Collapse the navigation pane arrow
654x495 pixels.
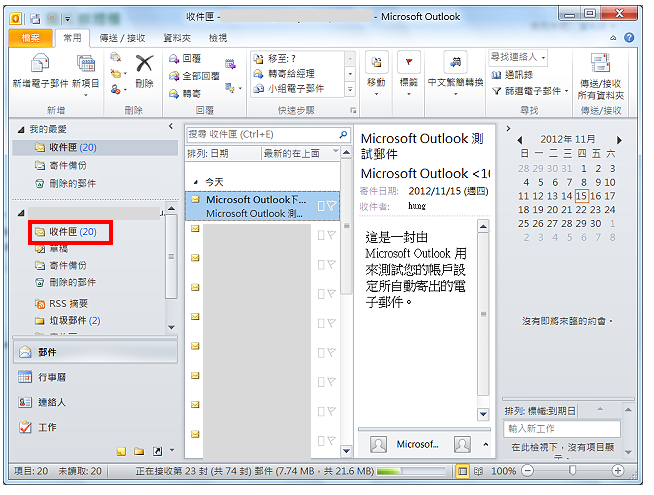[171, 126]
